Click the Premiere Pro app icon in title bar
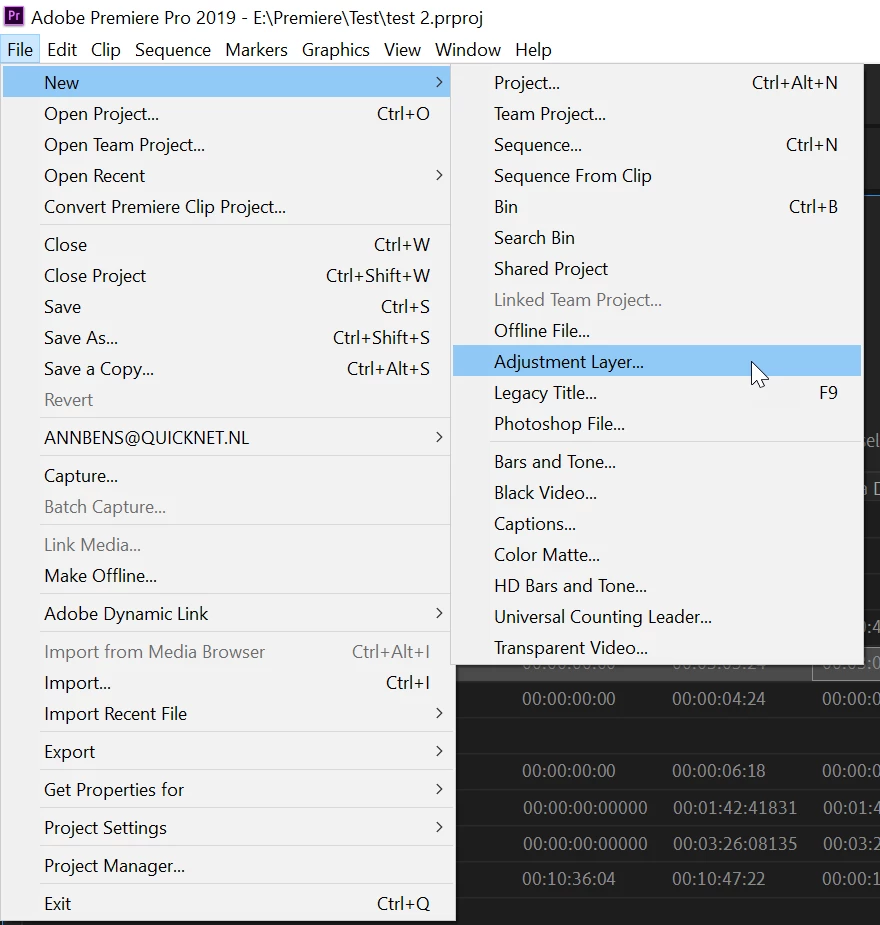Screen dimensions: 880x925 14,16
